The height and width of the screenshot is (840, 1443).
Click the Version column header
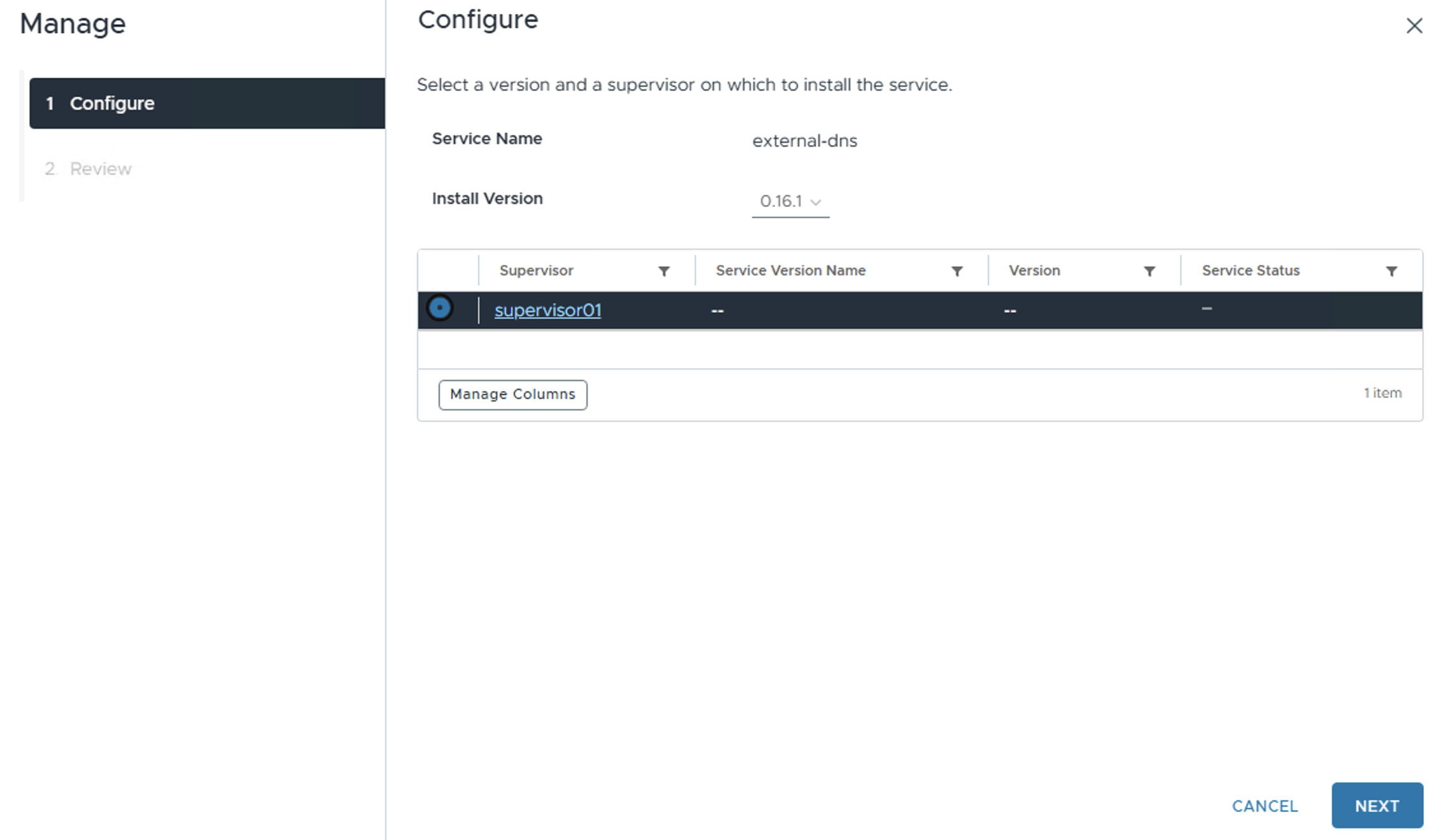(x=1034, y=271)
